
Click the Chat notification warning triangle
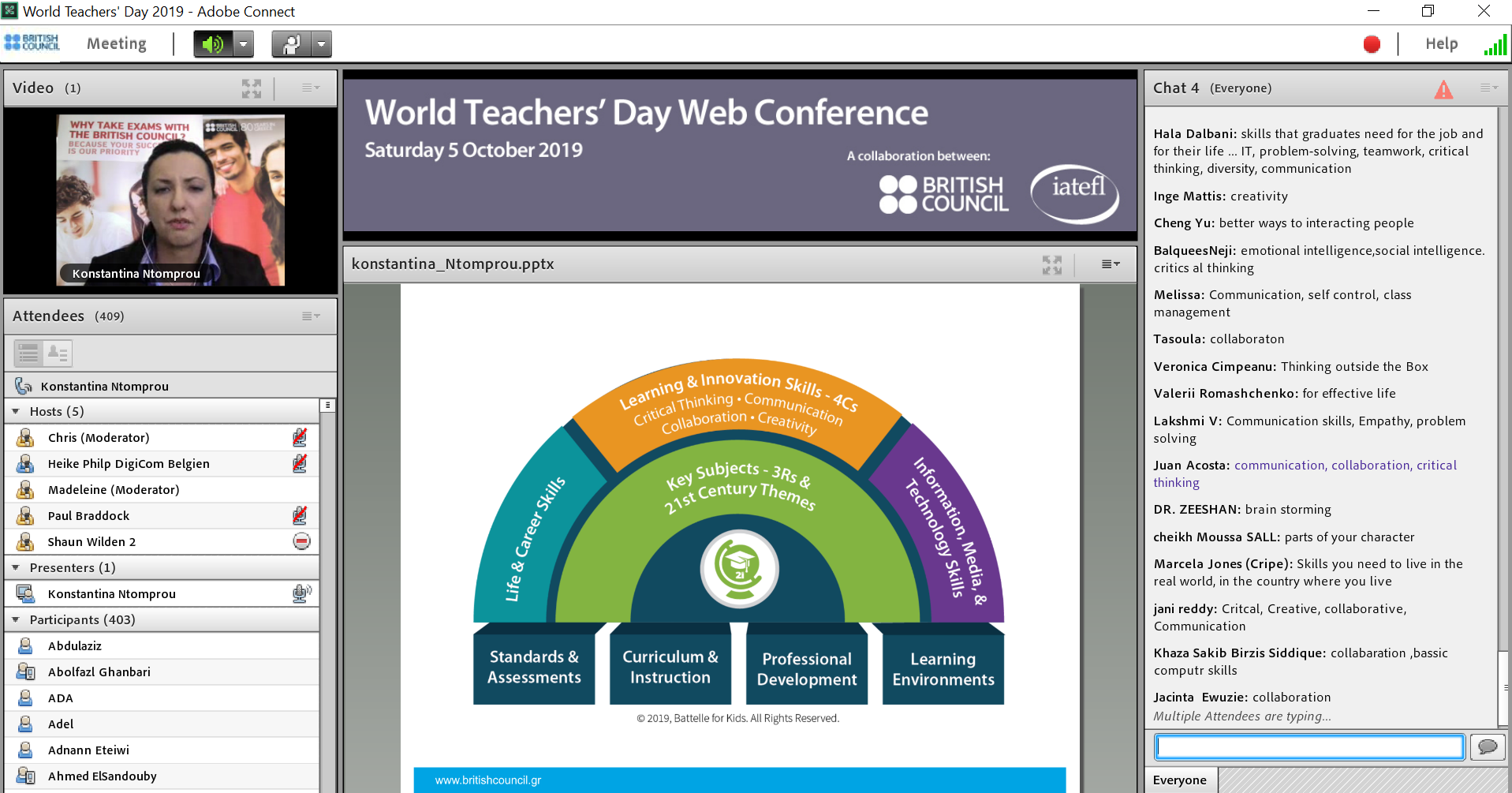click(x=1443, y=89)
